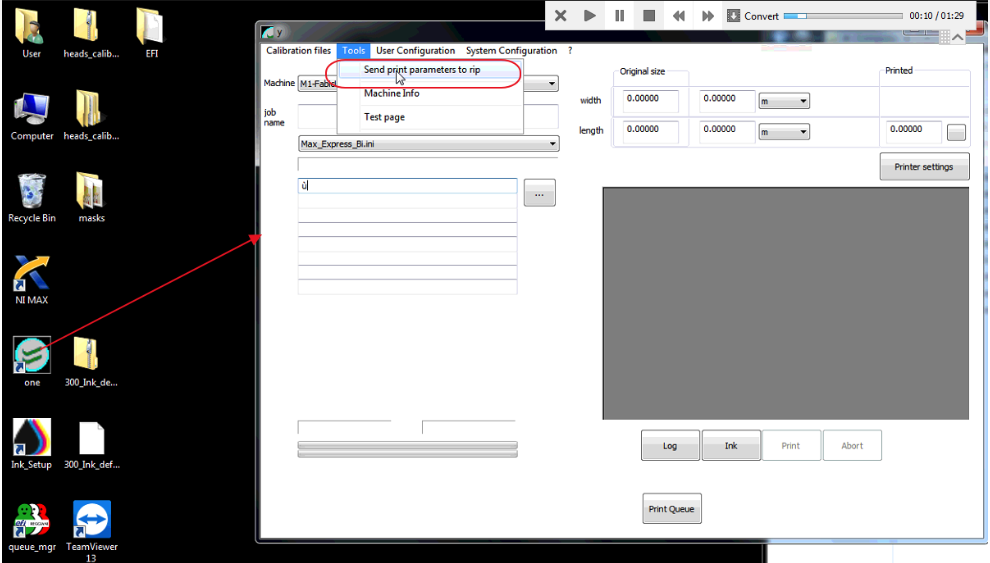
Task: Launch the queue_mgr shortcut
Action: tap(31, 520)
